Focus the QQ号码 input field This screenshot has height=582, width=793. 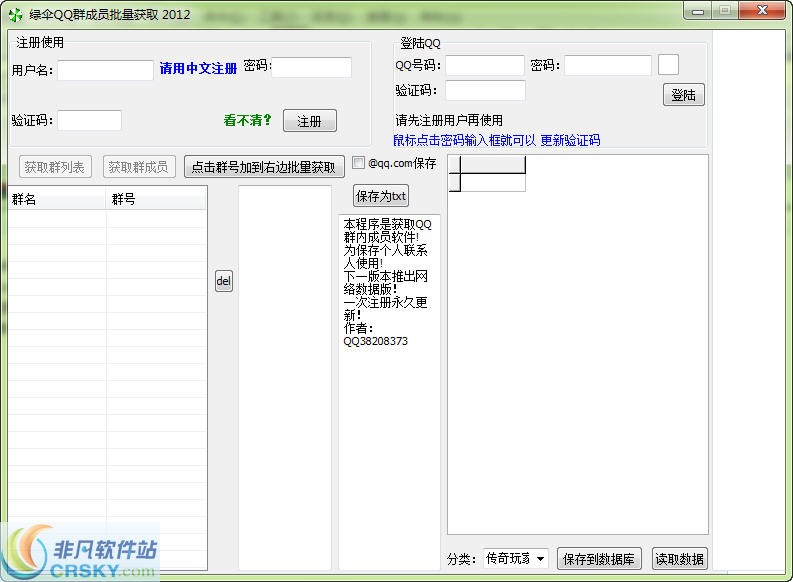coord(484,65)
